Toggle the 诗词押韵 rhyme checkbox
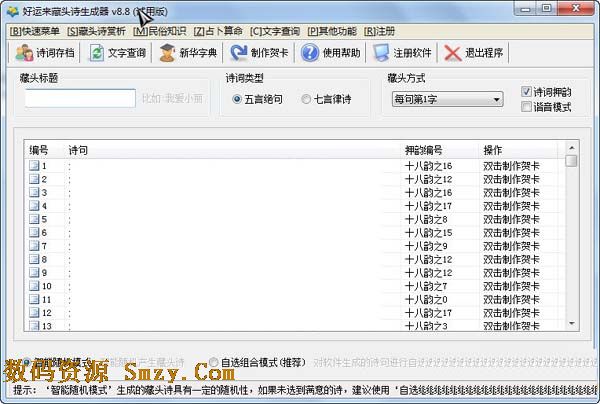Viewport: 600px width, 404px height. pyautogui.click(x=526, y=91)
